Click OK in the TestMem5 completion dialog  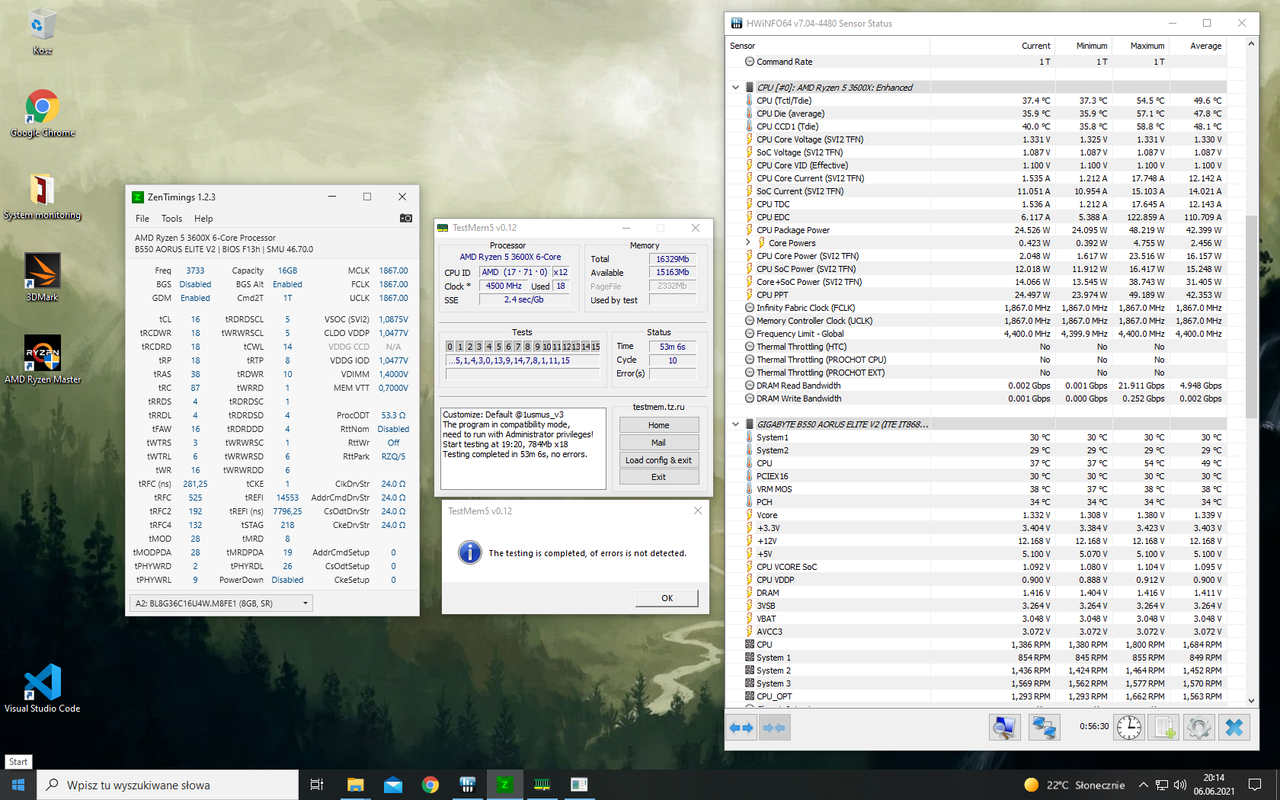click(x=666, y=597)
